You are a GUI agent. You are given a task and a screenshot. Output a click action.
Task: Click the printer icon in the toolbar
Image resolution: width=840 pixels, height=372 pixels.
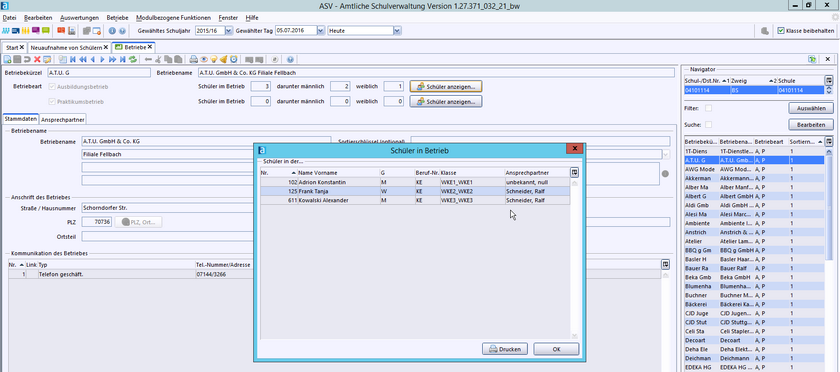click(193, 59)
